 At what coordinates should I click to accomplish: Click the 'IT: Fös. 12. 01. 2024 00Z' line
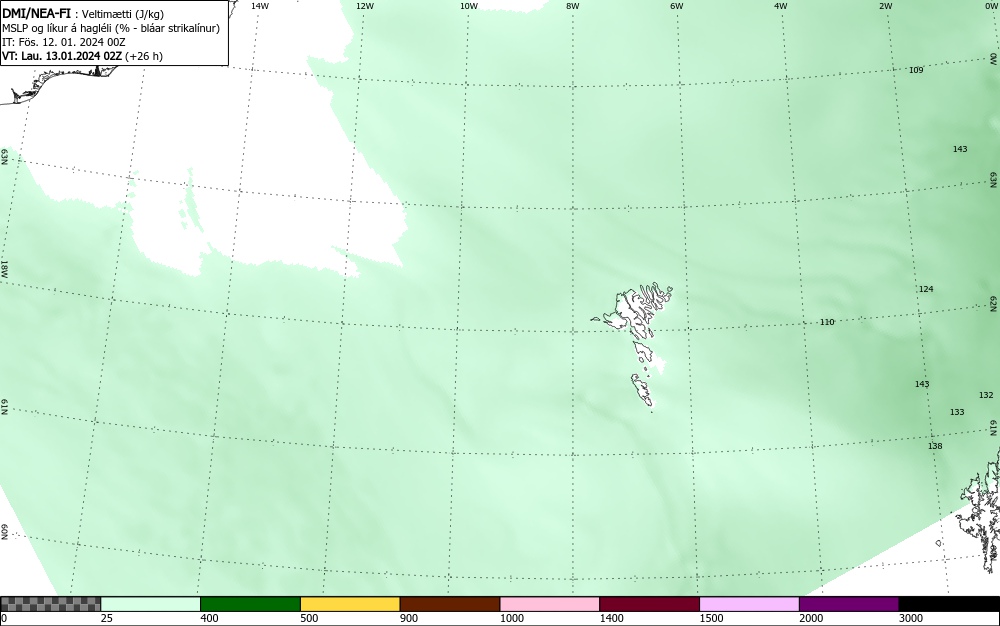64,42
